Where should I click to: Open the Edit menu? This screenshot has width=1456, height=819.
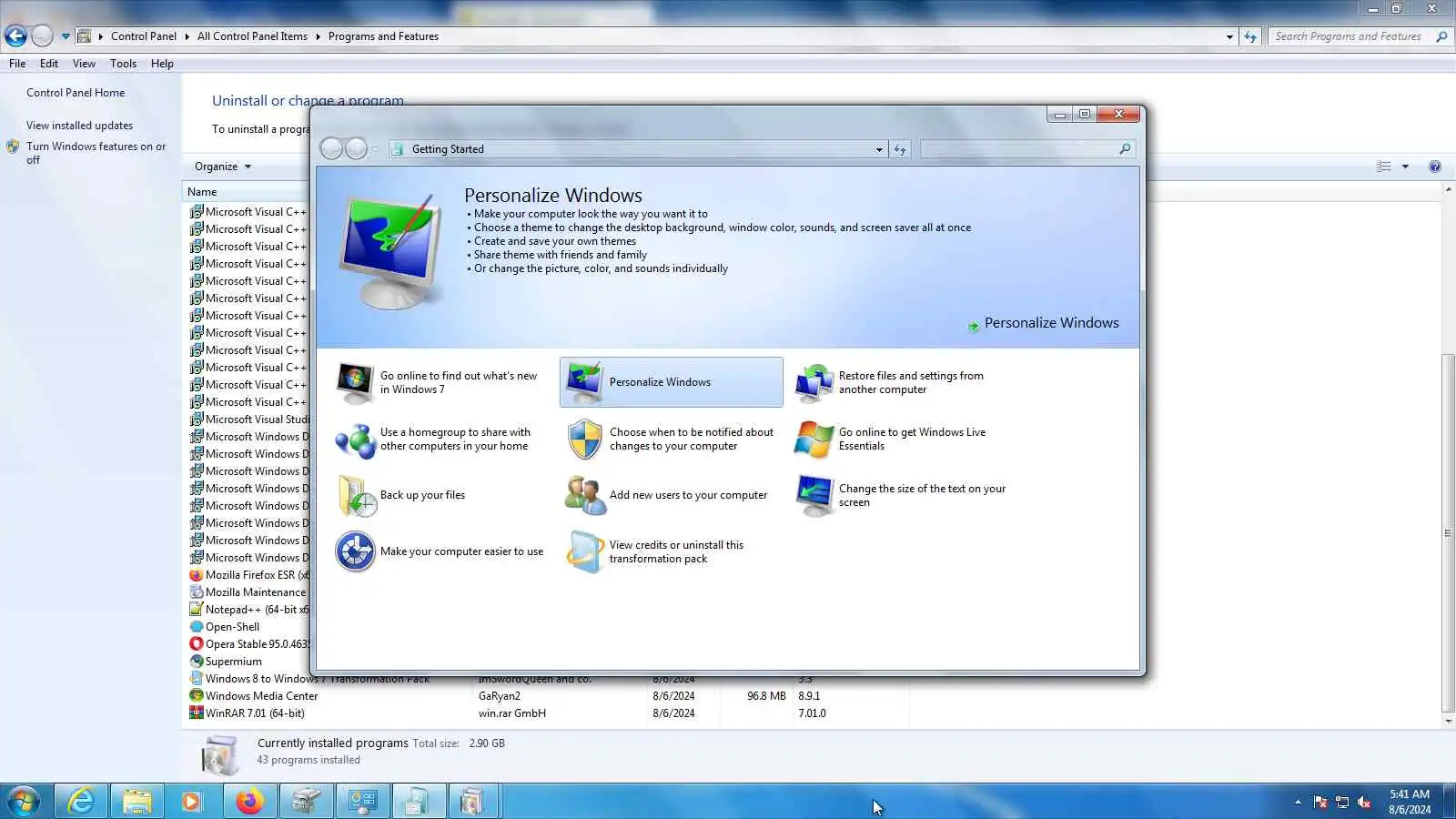click(x=49, y=64)
